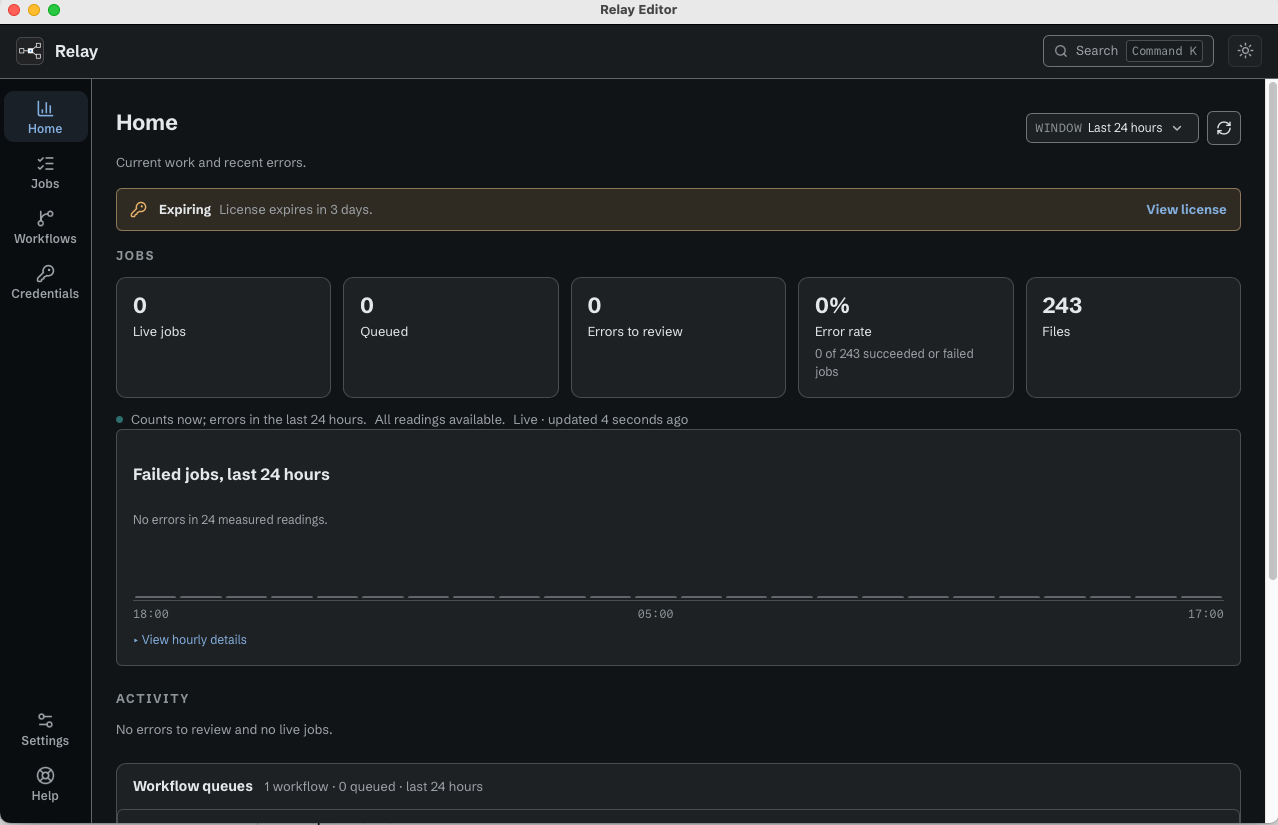Open Help lifebuoy icon in sidebar
The height and width of the screenshot is (825, 1278).
45,775
